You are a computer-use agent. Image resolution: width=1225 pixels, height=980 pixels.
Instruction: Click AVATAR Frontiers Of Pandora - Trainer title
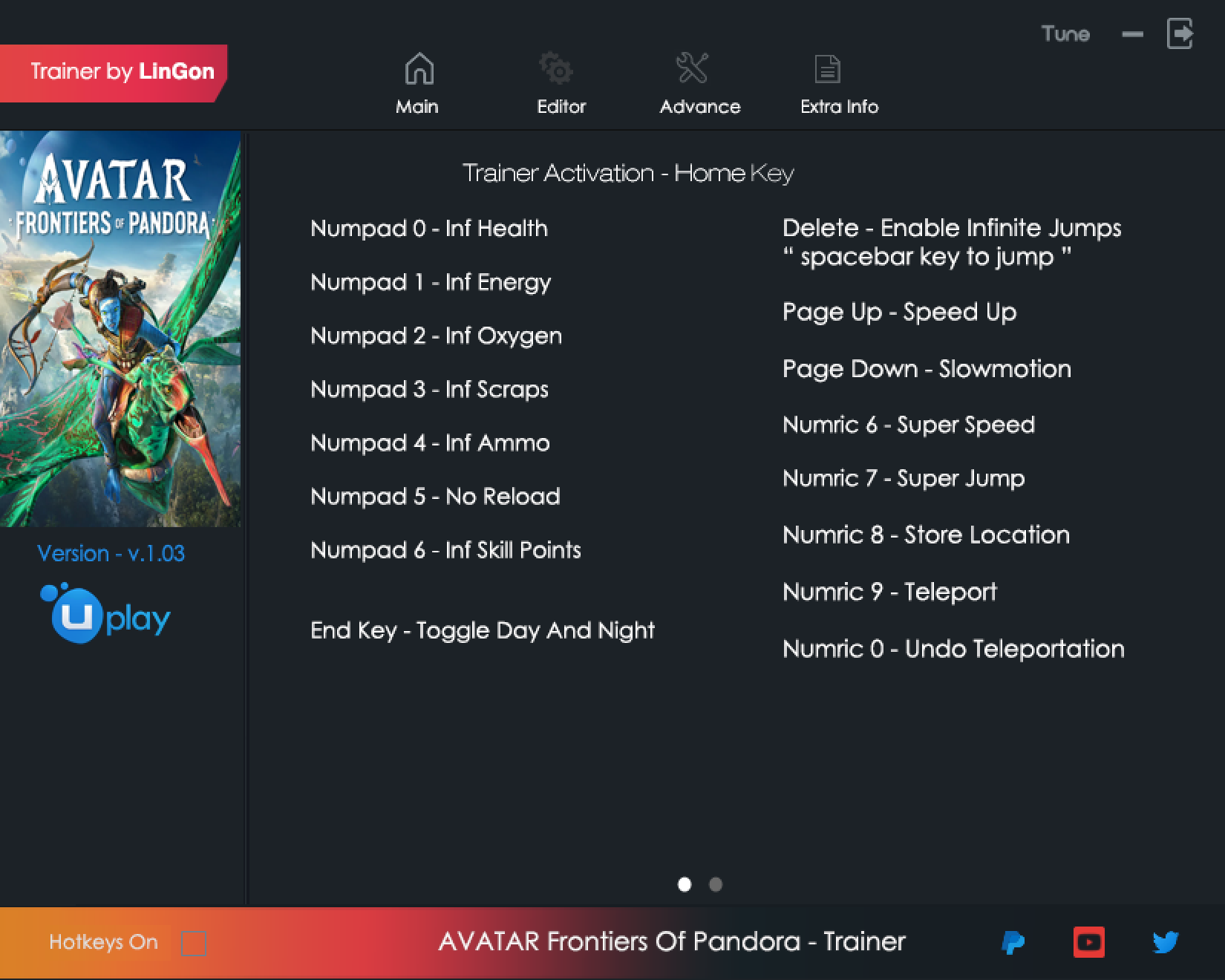[672, 942]
